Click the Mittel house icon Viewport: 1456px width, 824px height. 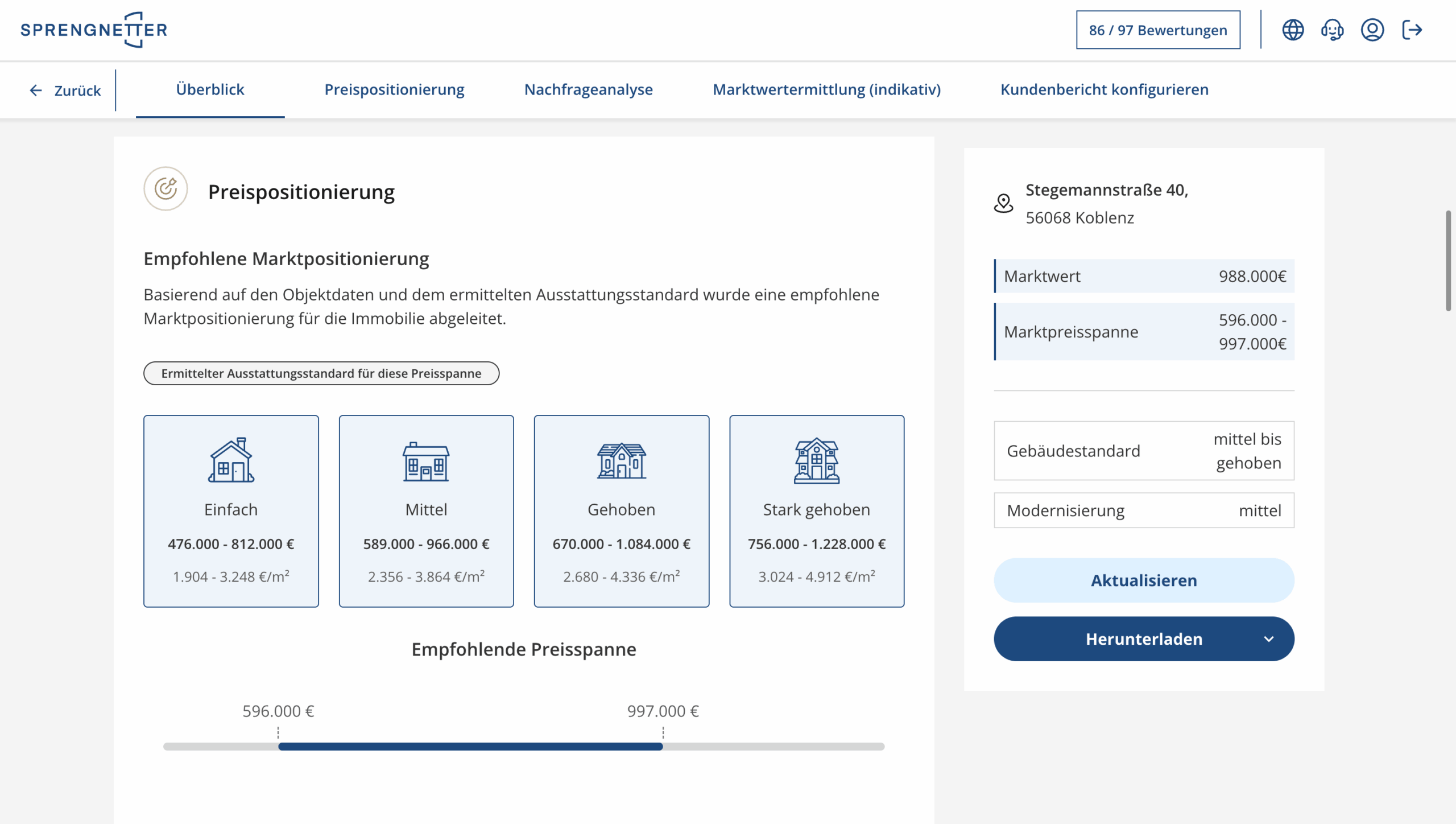426,462
